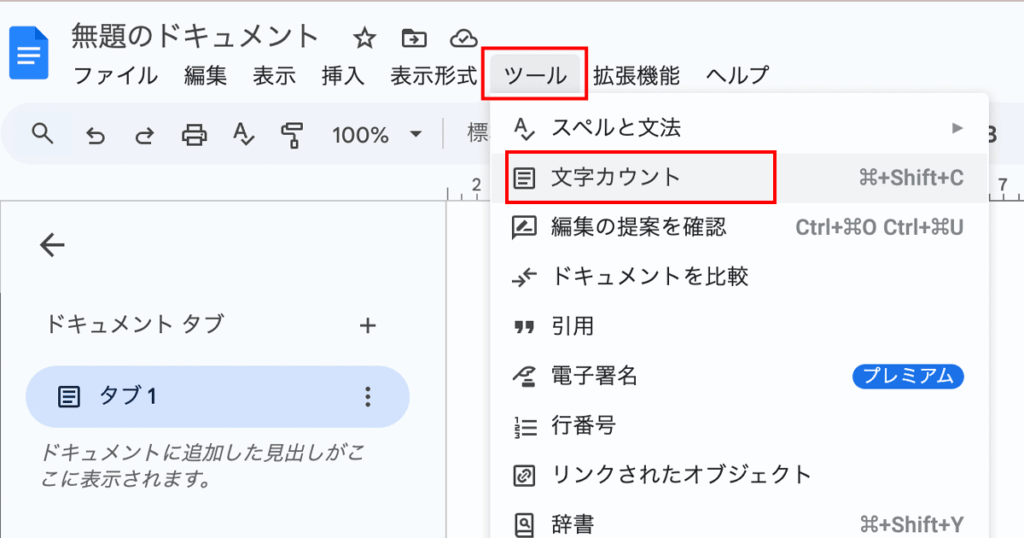The image size is (1024, 538).
Task: Choose ドキュメントを比較 menu entry
Action: (x=649, y=277)
